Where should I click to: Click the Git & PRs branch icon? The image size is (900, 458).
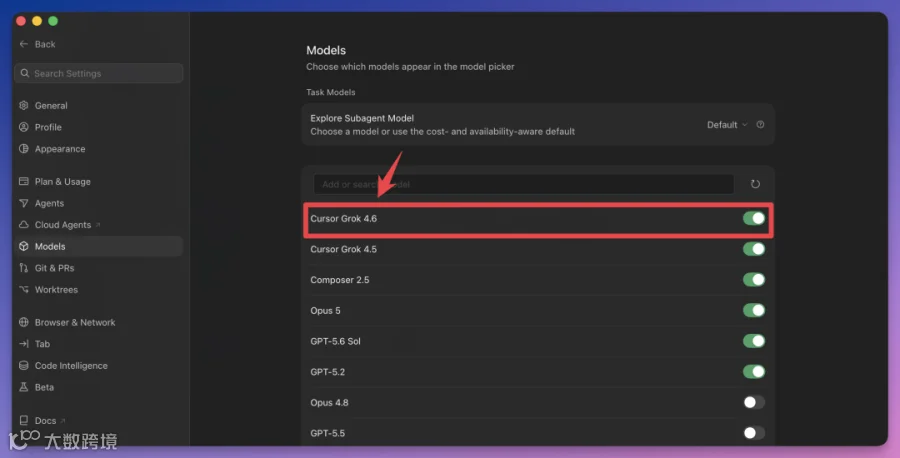(24, 268)
